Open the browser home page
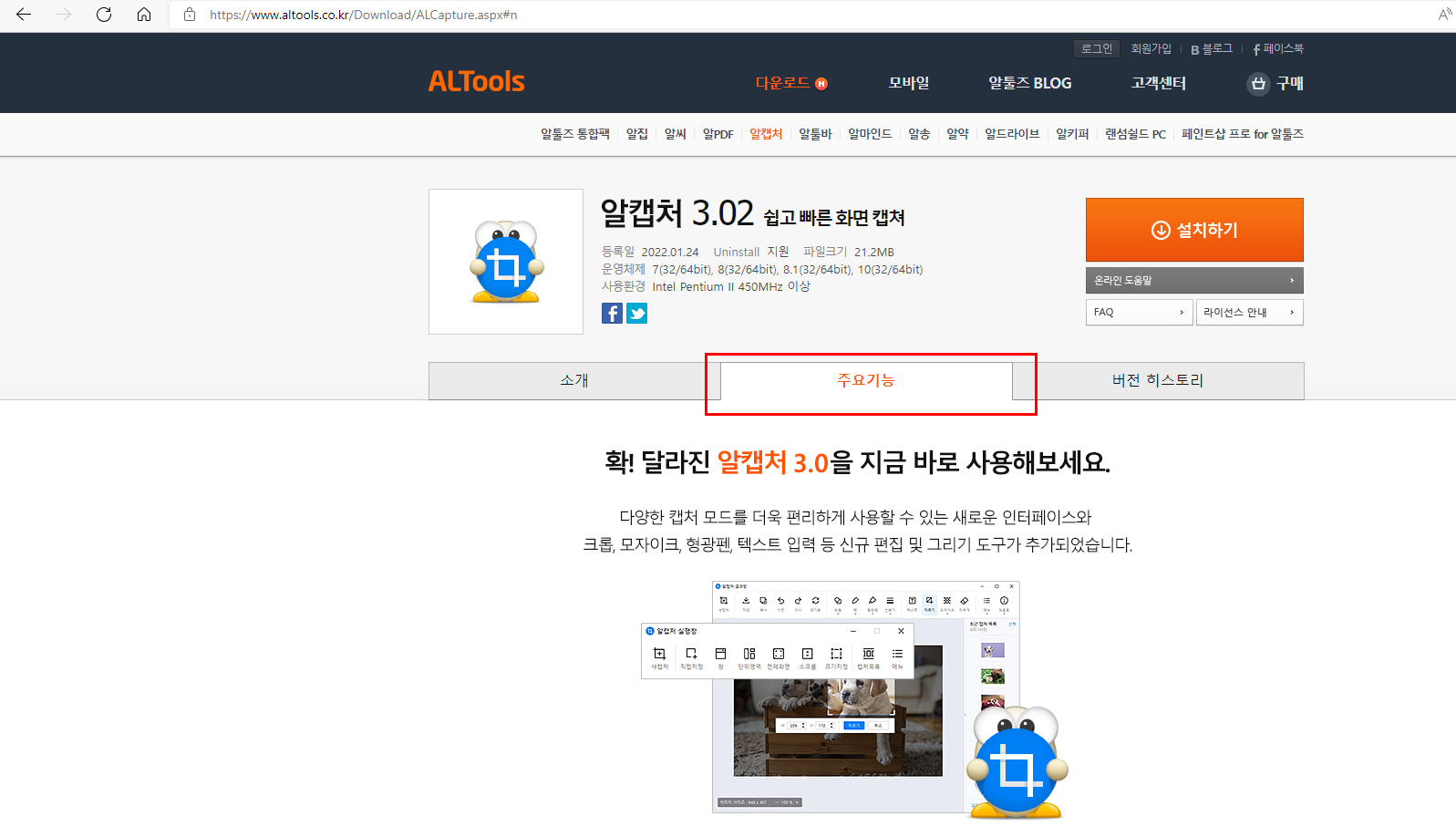1456x837 pixels. [144, 15]
